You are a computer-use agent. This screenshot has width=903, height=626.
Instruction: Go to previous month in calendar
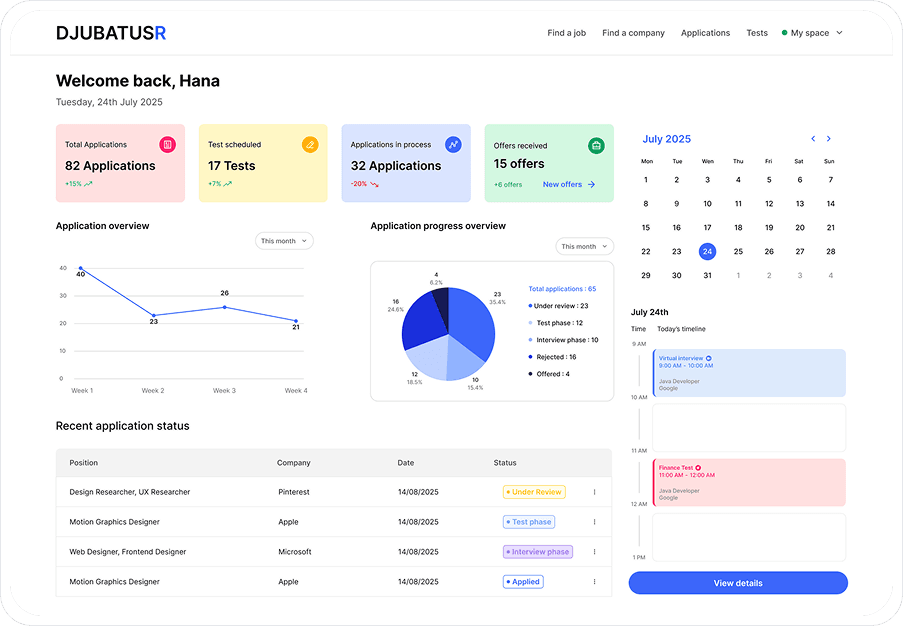point(813,139)
